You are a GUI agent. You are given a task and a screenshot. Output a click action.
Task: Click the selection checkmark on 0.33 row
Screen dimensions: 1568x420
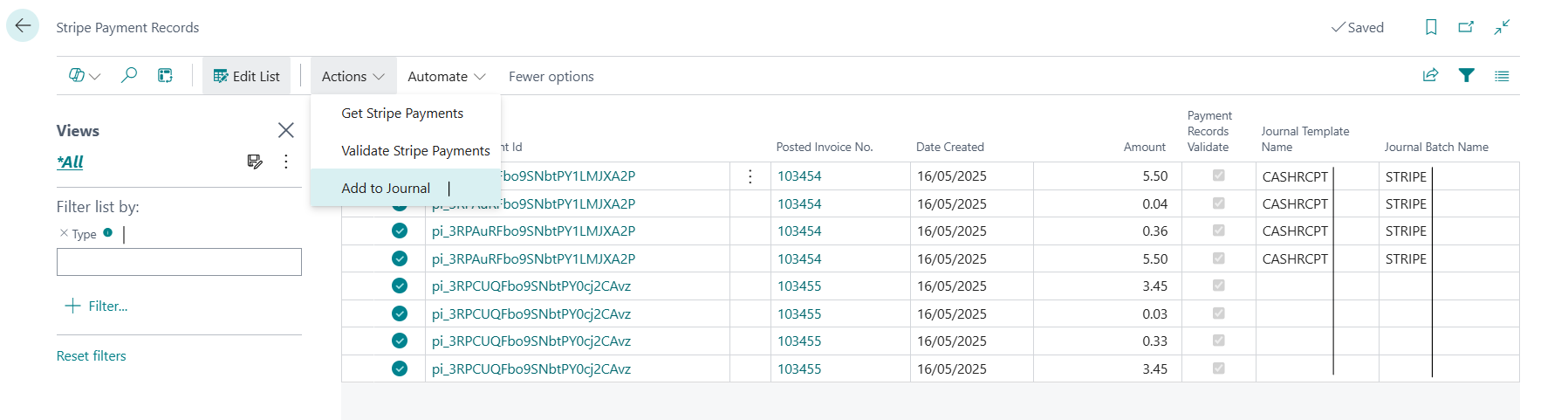[x=400, y=341]
